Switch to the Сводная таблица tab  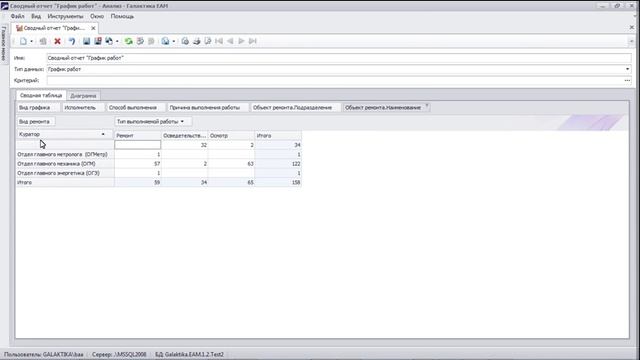(41, 96)
